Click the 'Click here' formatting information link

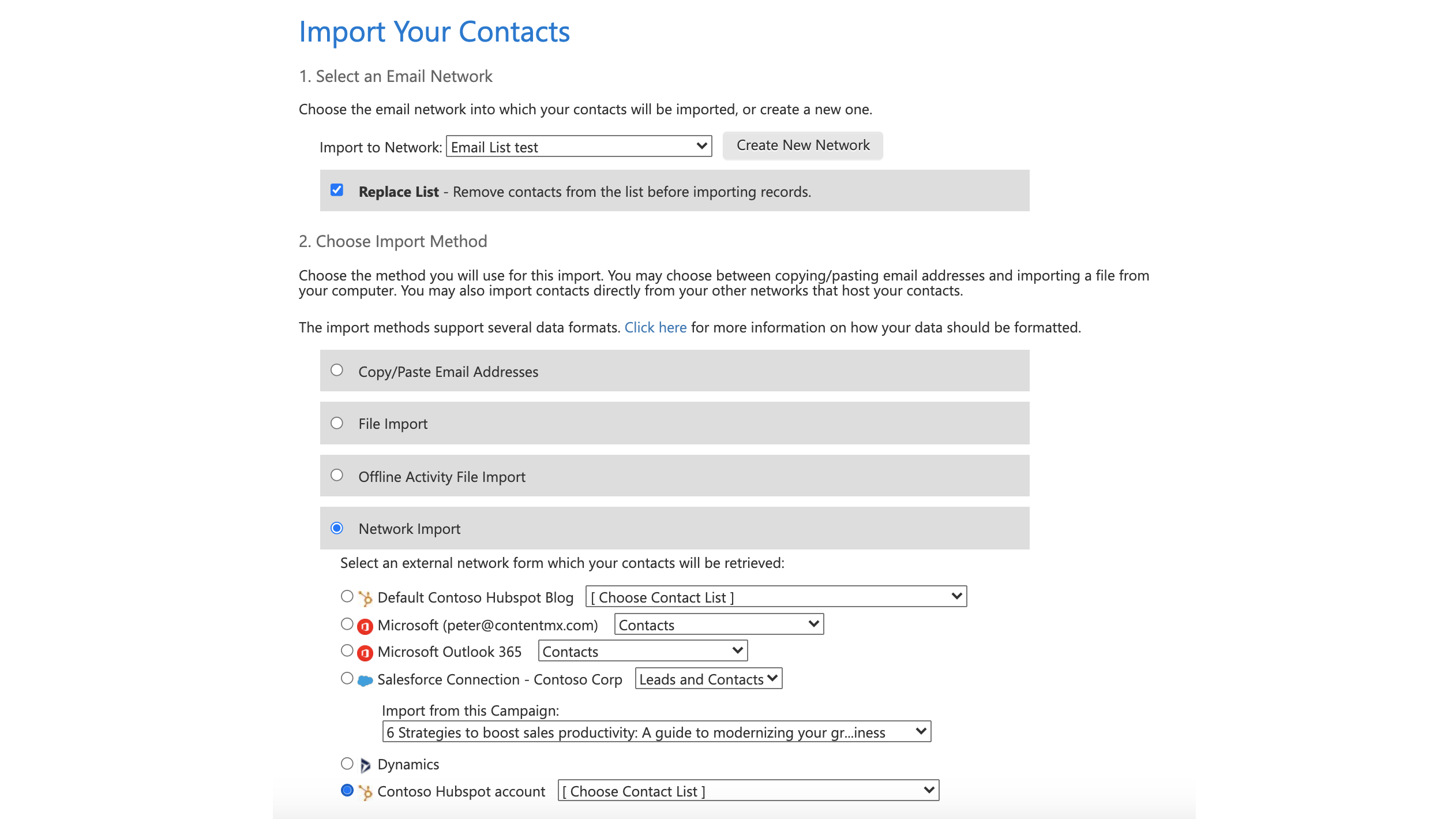click(x=655, y=327)
